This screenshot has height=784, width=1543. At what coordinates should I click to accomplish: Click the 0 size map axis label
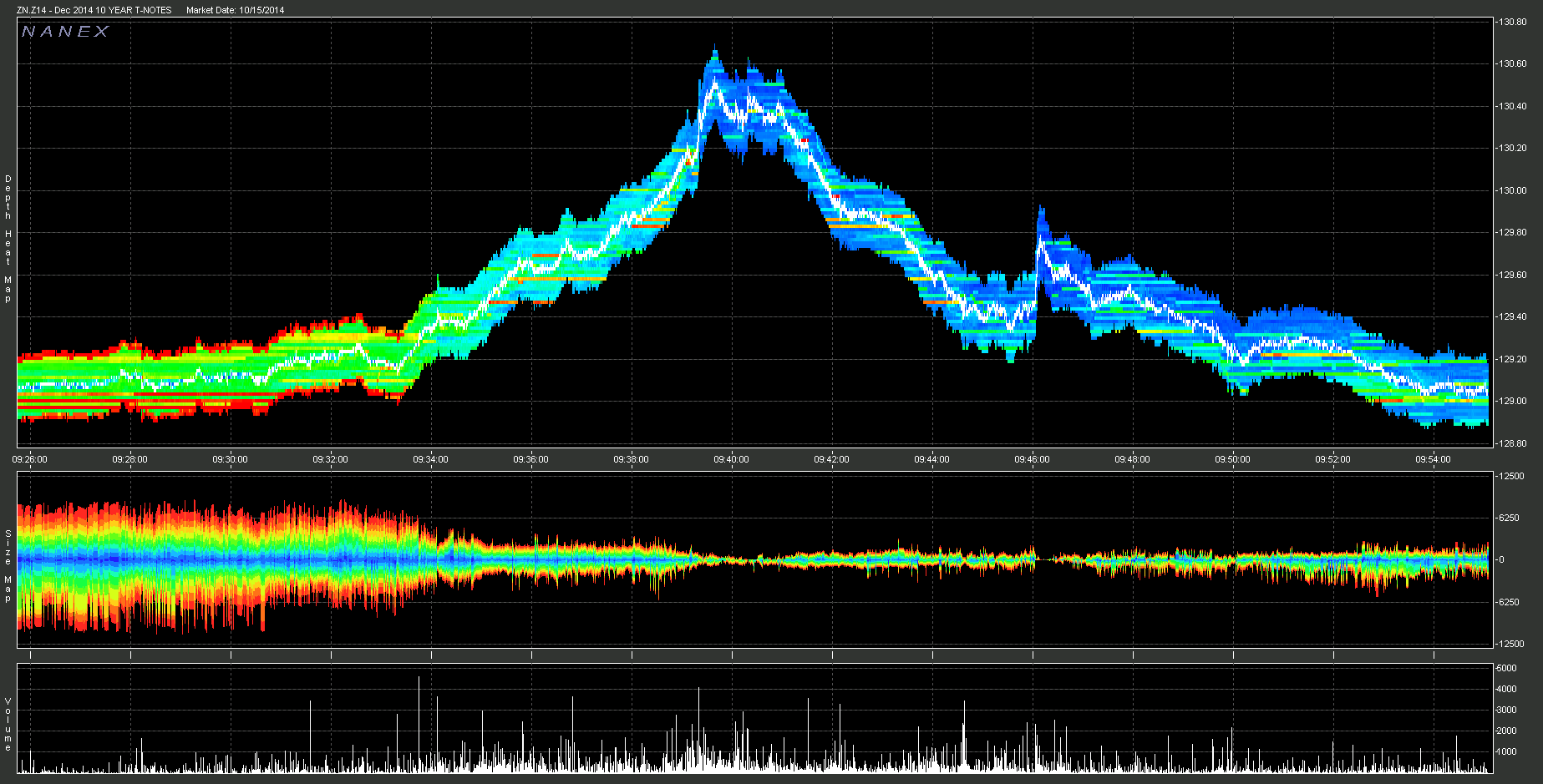coord(1501,559)
